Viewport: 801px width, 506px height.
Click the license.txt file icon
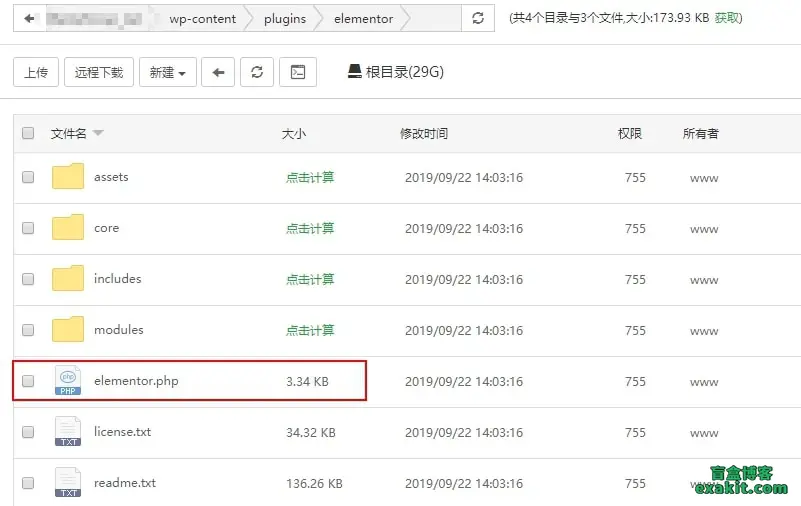(68, 432)
